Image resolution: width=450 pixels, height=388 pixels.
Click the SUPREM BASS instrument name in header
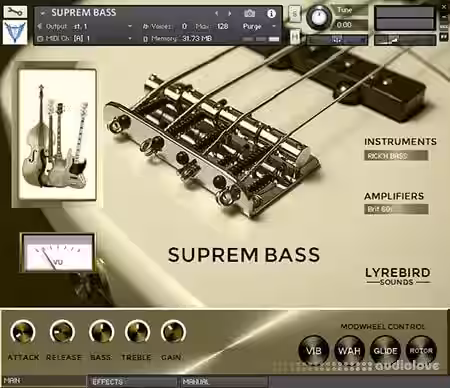click(x=84, y=13)
